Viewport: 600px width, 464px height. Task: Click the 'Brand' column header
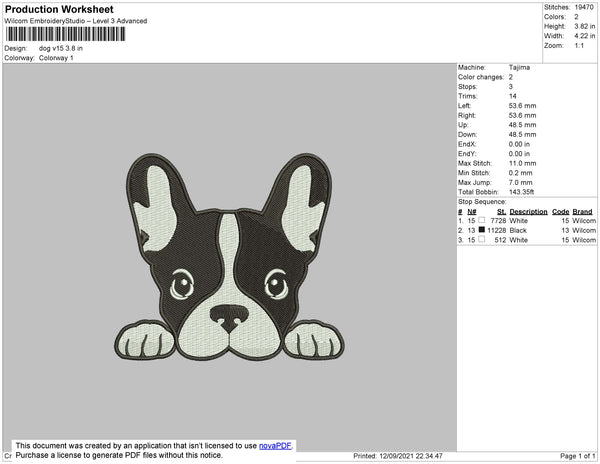pos(582,212)
